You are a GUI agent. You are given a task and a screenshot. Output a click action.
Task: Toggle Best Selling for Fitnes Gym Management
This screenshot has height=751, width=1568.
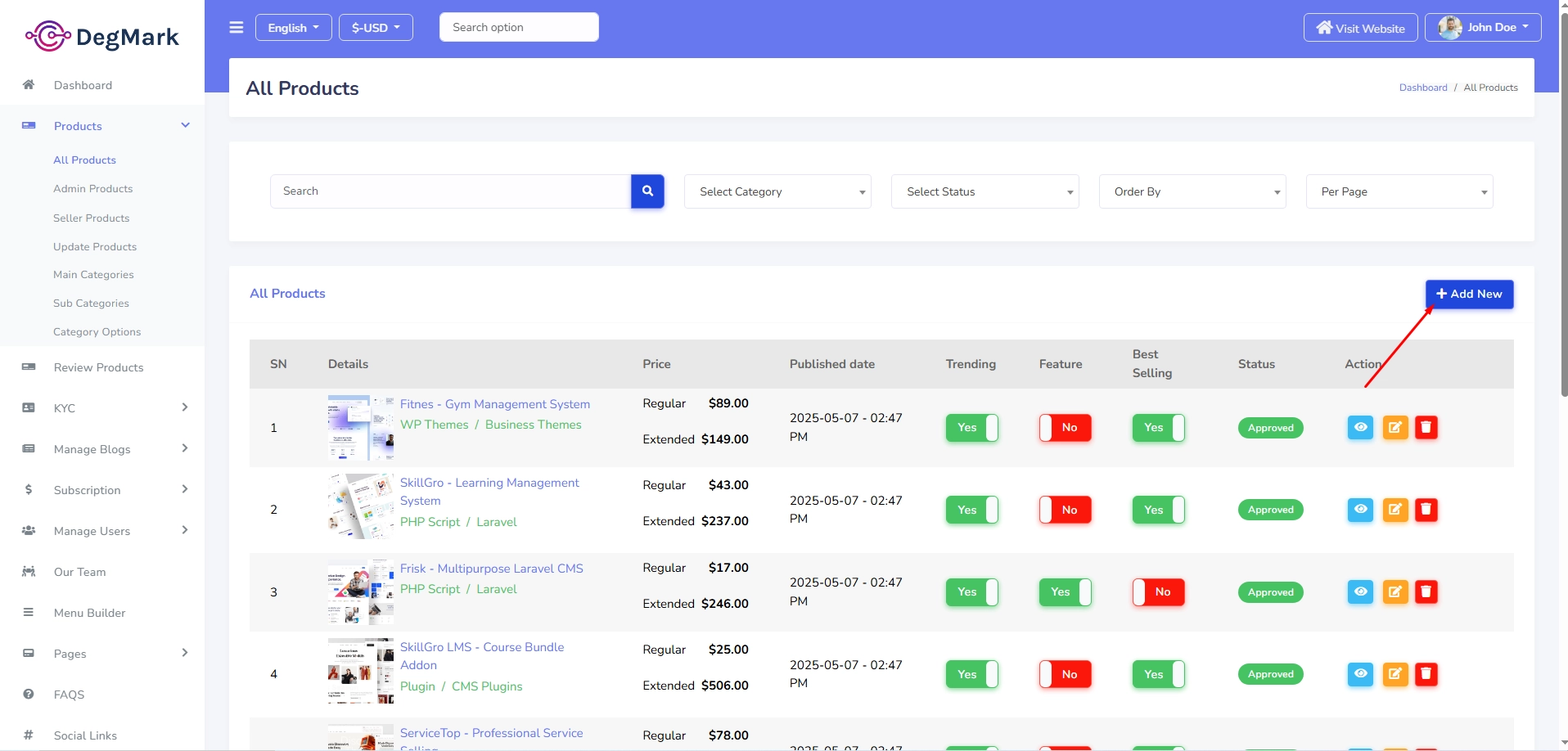(x=1158, y=428)
